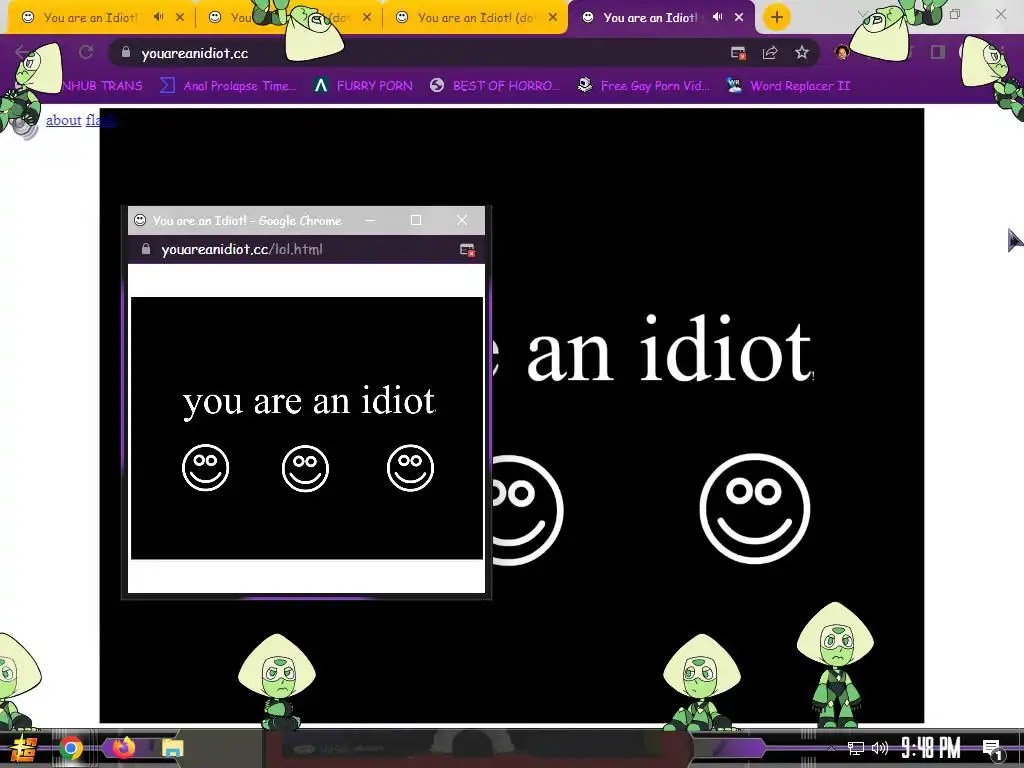Launch Firefox from the taskbar
Screen dimensions: 1024x768
[123, 748]
